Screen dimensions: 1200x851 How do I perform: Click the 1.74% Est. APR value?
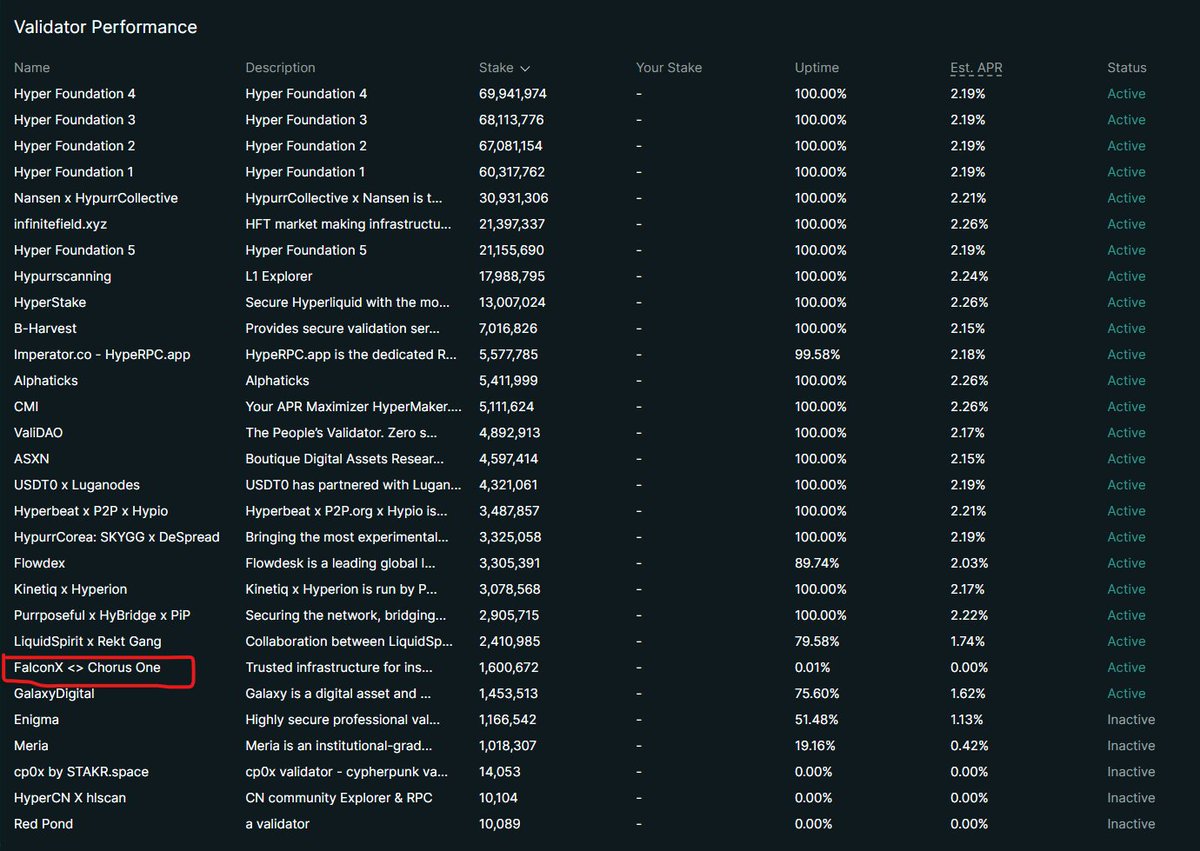pyautogui.click(x=968, y=641)
